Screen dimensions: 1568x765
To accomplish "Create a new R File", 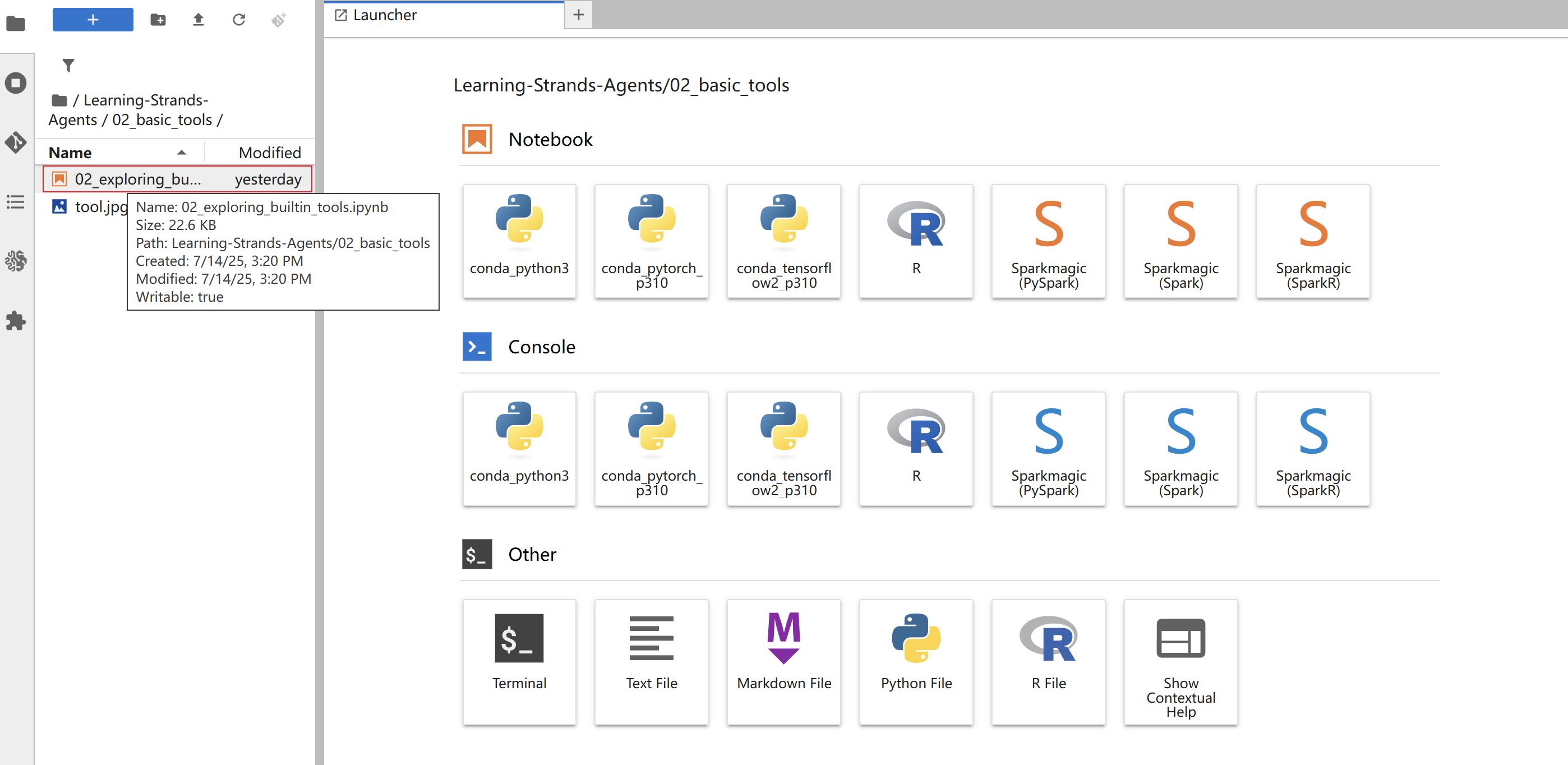I will 1049,662.
